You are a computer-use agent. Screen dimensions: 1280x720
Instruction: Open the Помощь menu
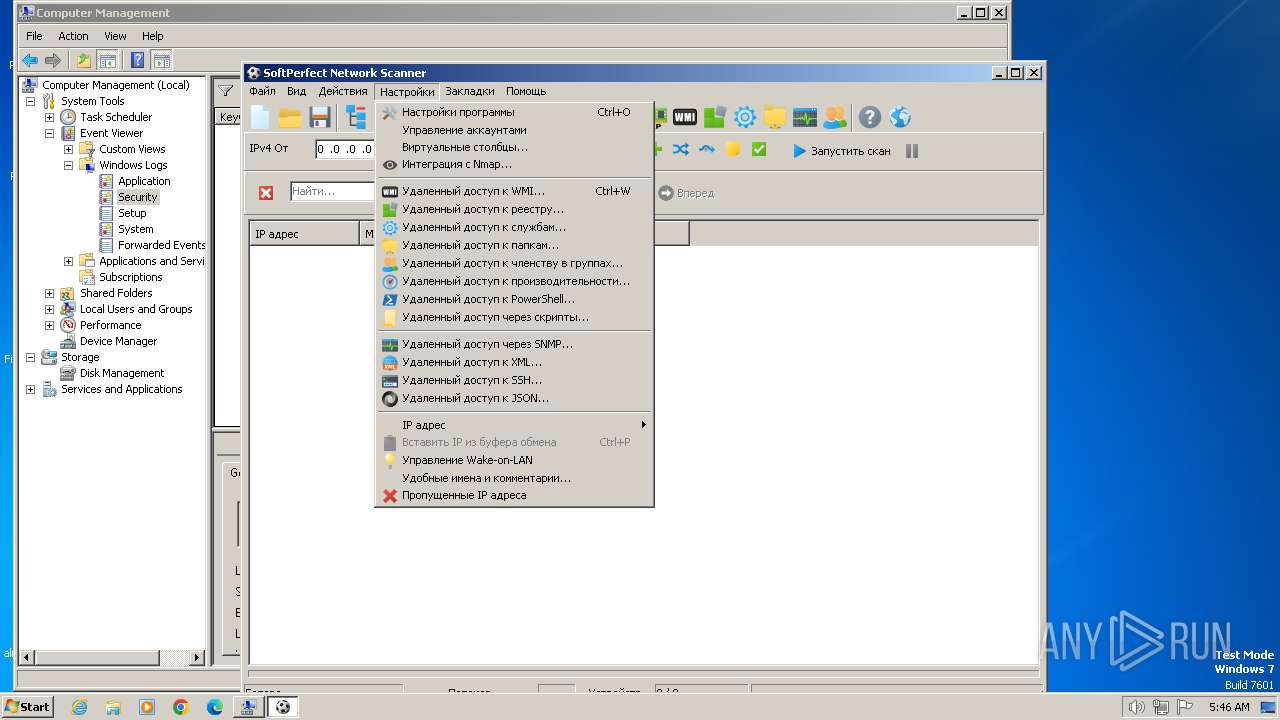click(x=526, y=91)
